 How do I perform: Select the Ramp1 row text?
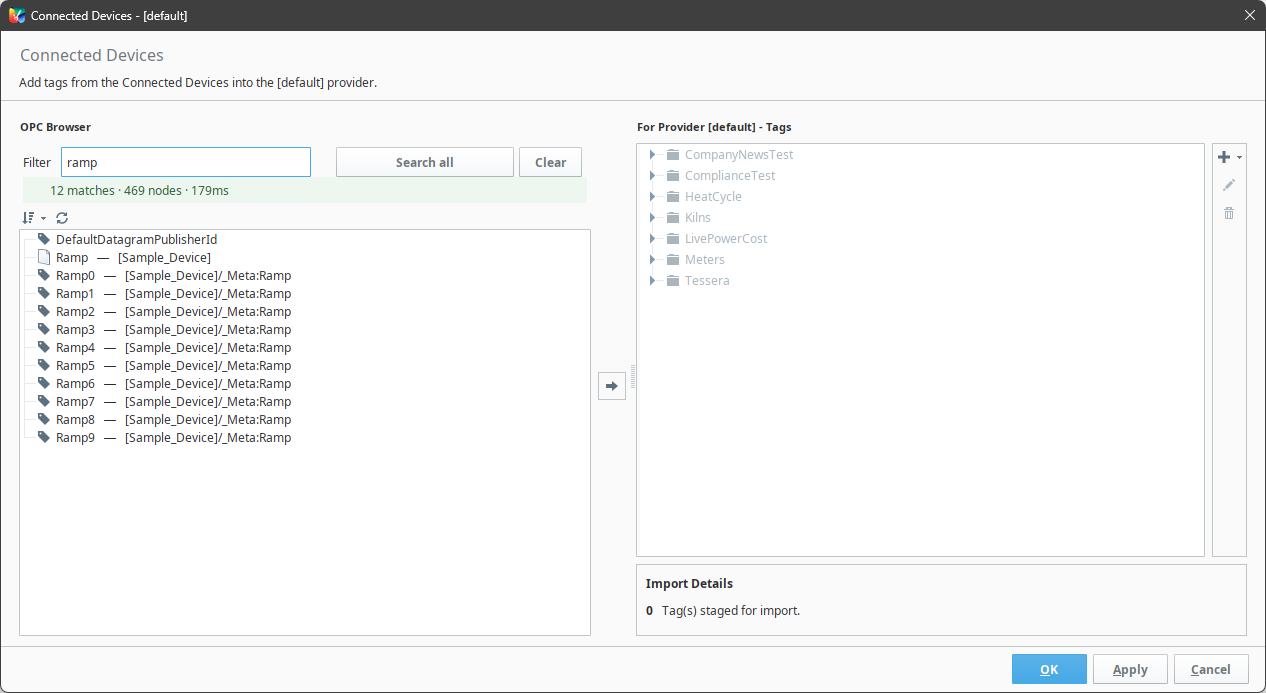pyautogui.click(x=173, y=293)
